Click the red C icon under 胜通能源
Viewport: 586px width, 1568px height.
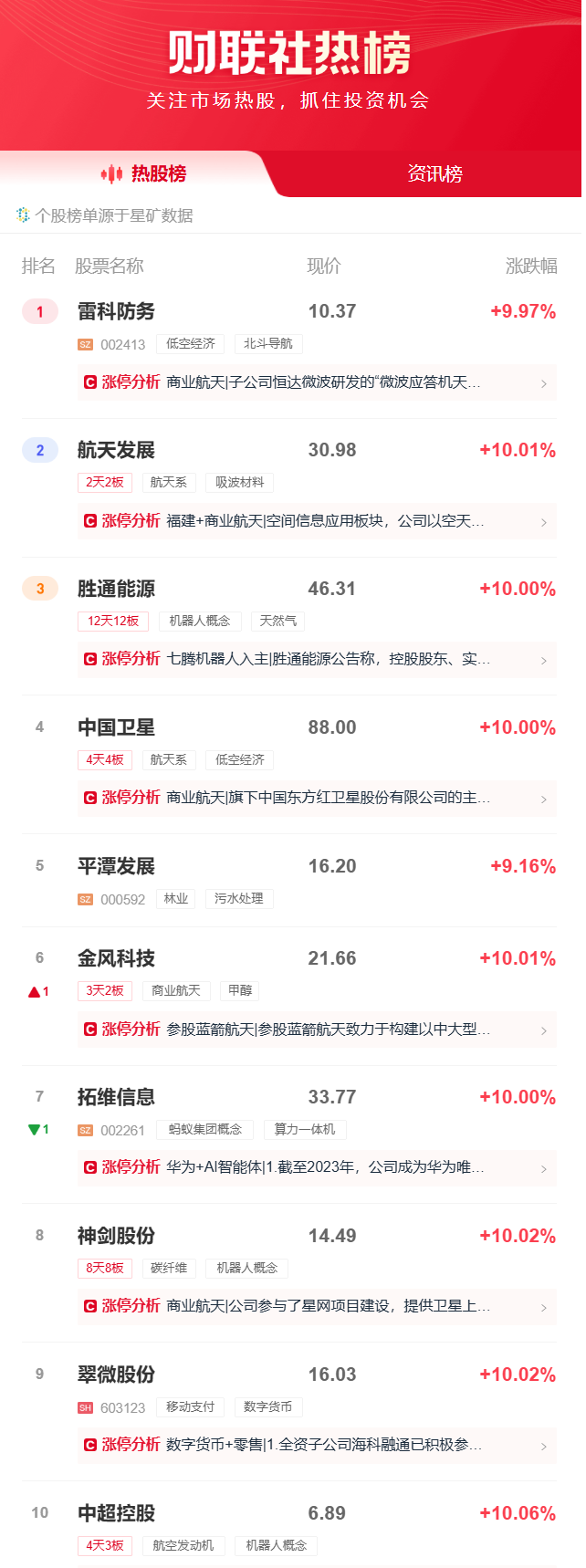coord(90,659)
